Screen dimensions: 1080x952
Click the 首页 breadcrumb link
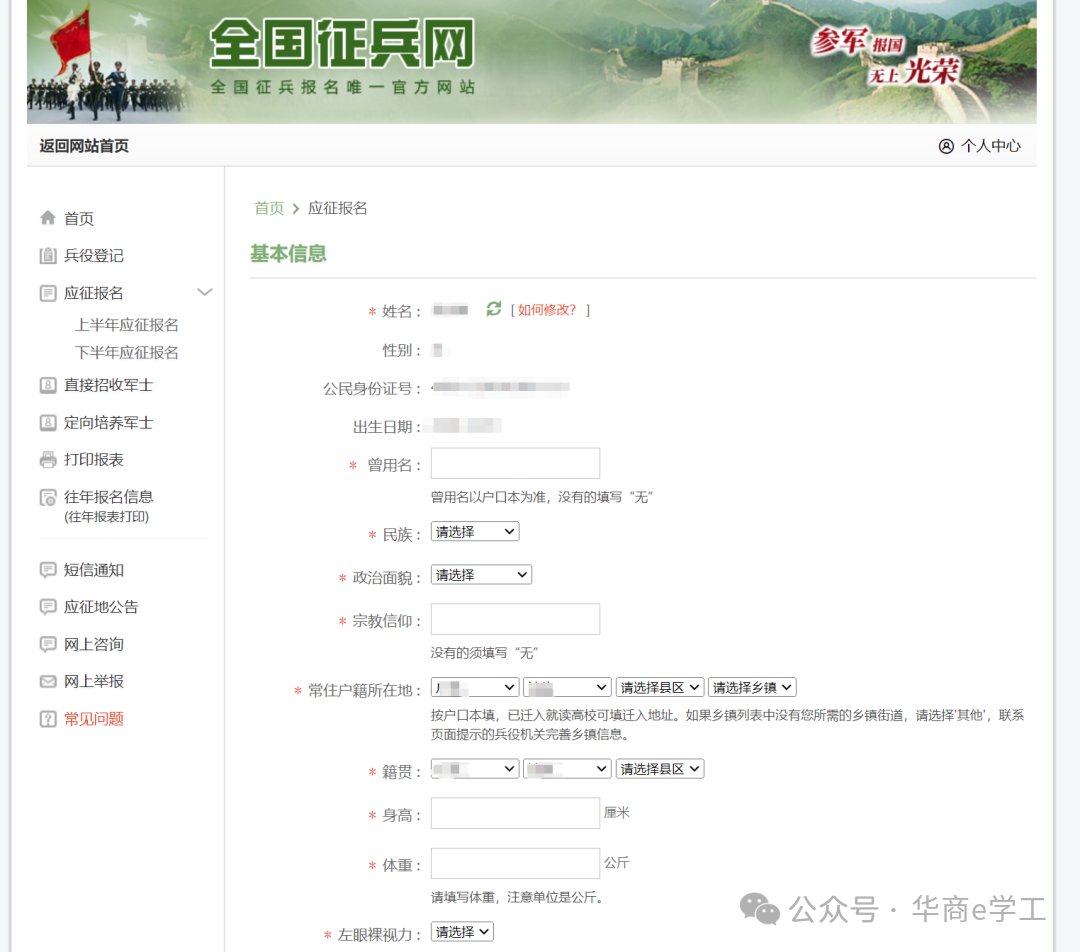(269, 208)
